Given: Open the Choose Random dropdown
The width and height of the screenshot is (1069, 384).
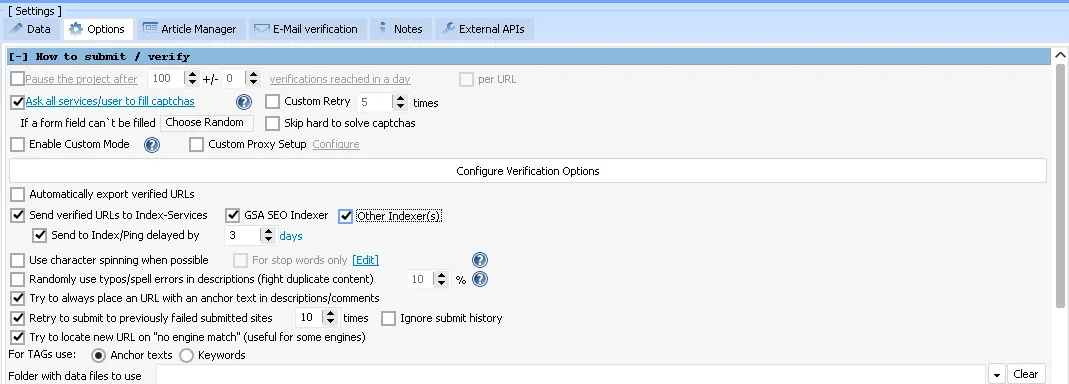Looking at the screenshot, I should 207,123.
